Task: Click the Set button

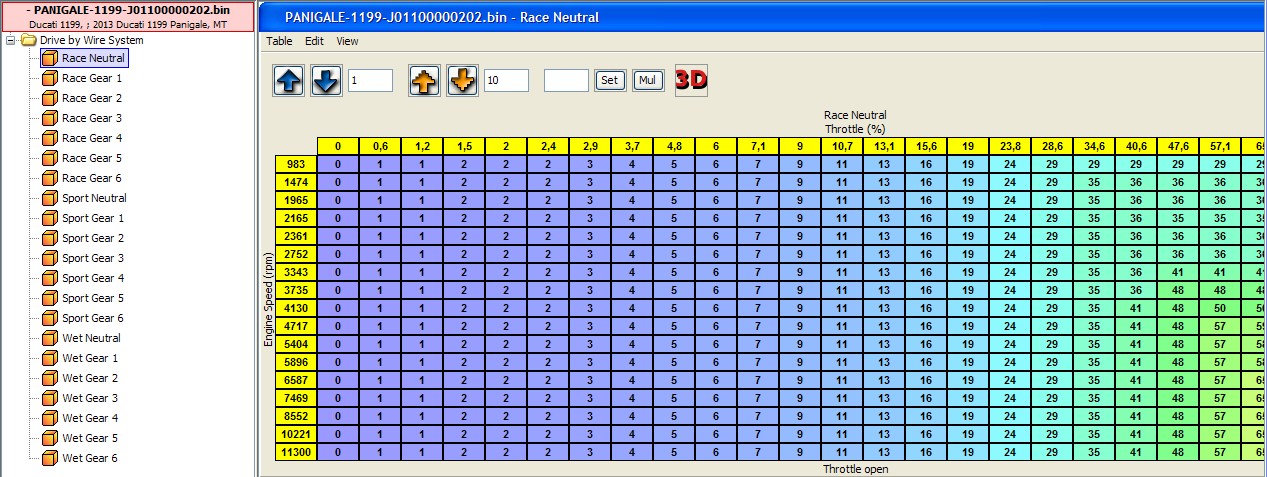Action: click(x=609, y=80)
